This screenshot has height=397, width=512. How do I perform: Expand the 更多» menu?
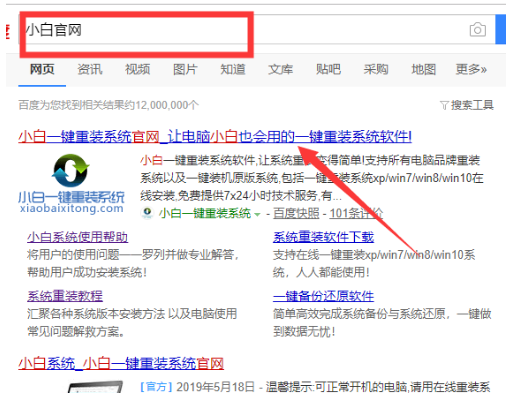point(471,69)
